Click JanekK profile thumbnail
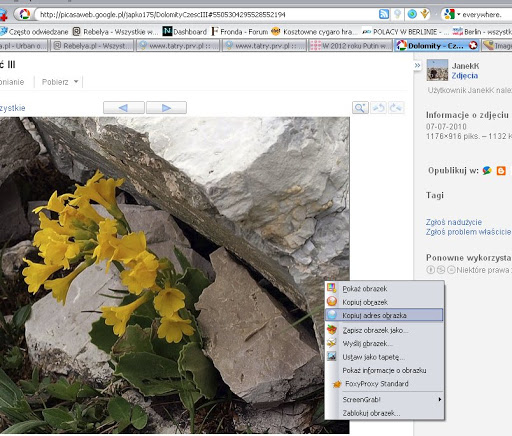 pos(437,70)
